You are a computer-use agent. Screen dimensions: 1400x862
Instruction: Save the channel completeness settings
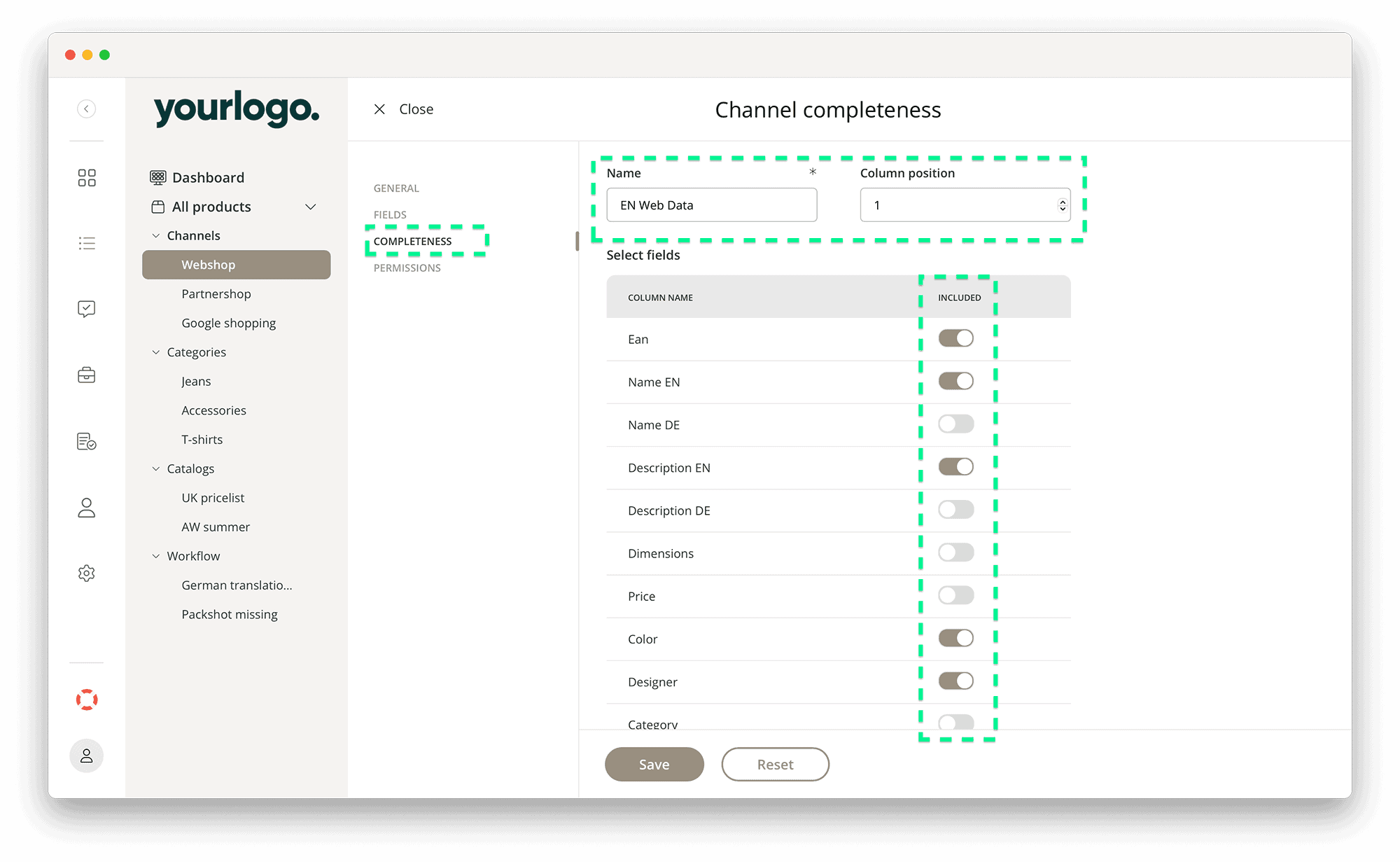point(654,764)
